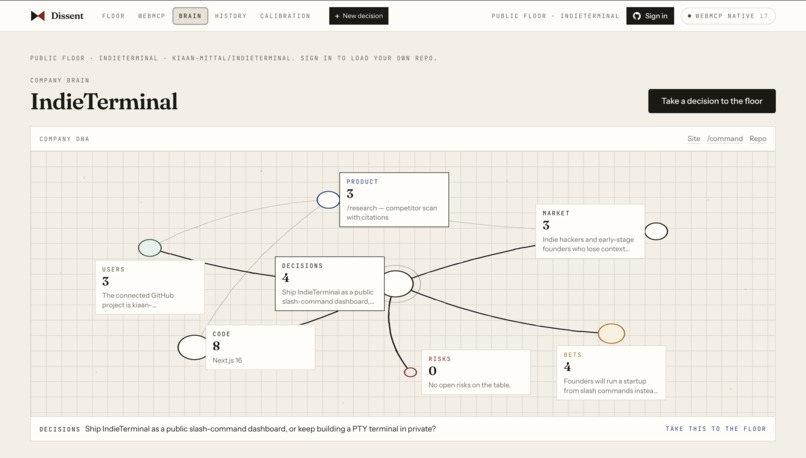Click Dissent brand name

point(67,16)
